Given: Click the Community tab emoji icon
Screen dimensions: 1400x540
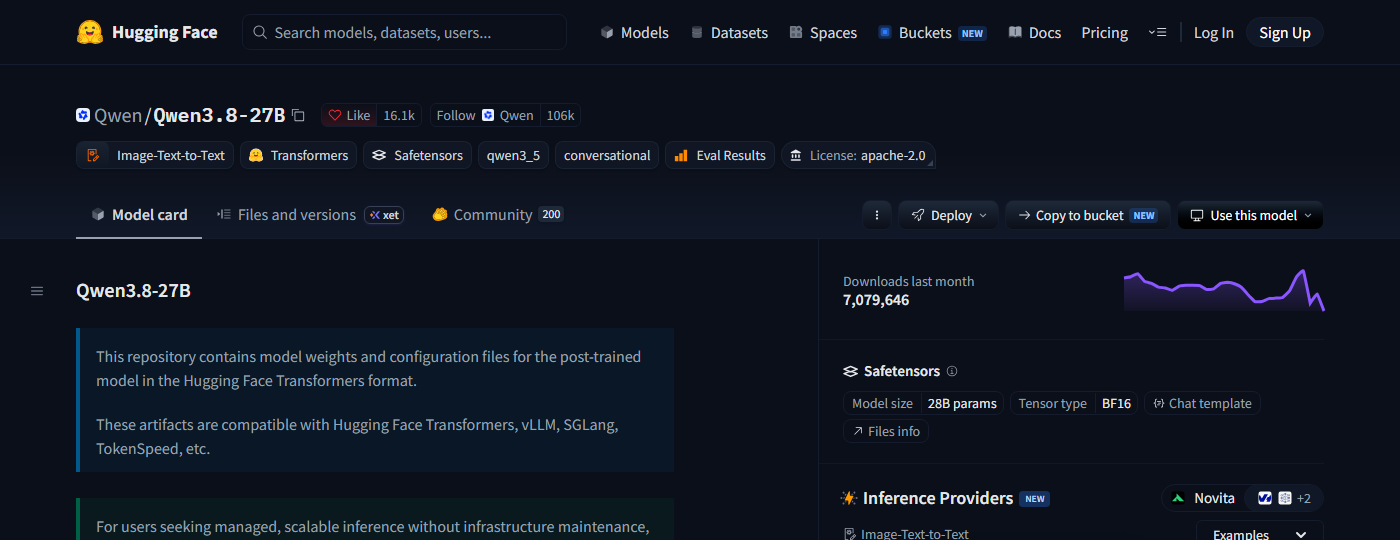Looking at the screenshot, I should point(440,215).
